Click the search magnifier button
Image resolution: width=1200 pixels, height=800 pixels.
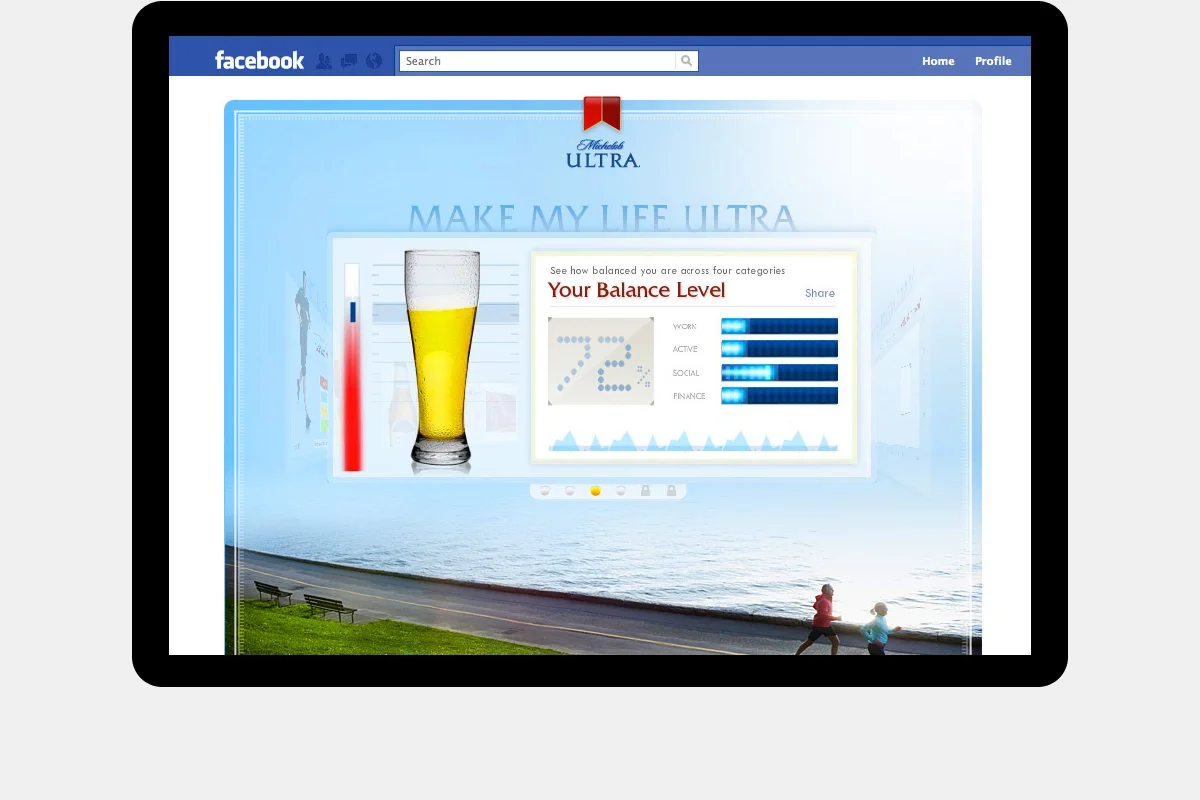(687, 61)
